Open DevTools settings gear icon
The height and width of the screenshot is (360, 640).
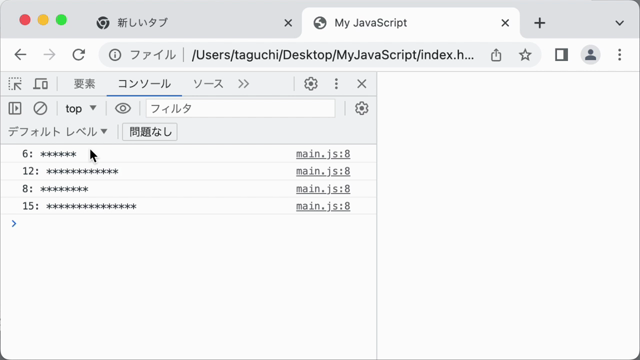tap(311, 84)
